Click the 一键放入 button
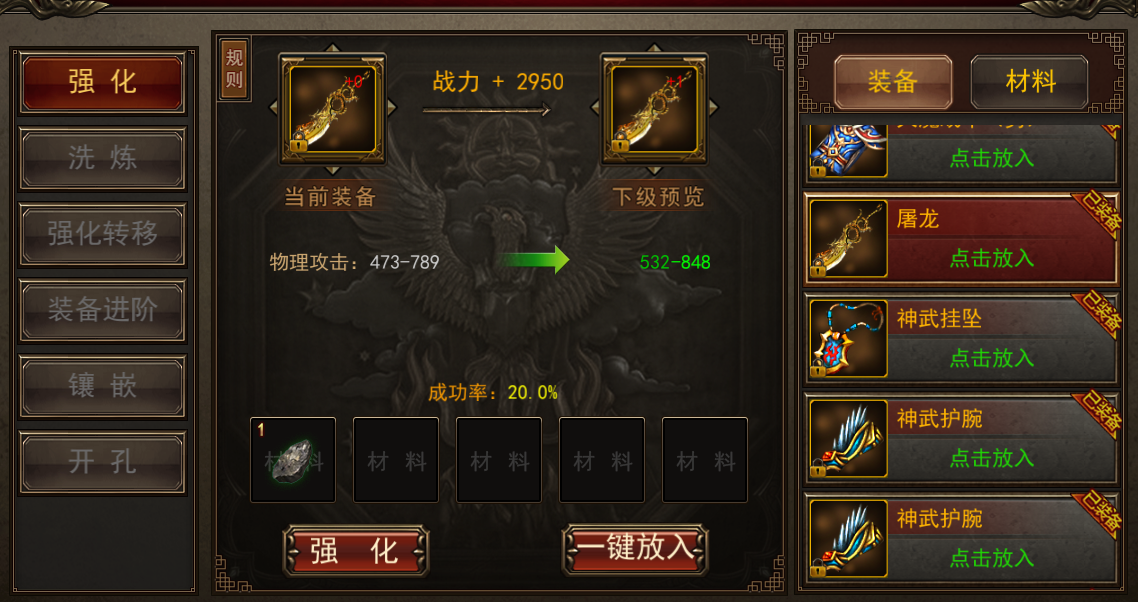 [635, 548]
